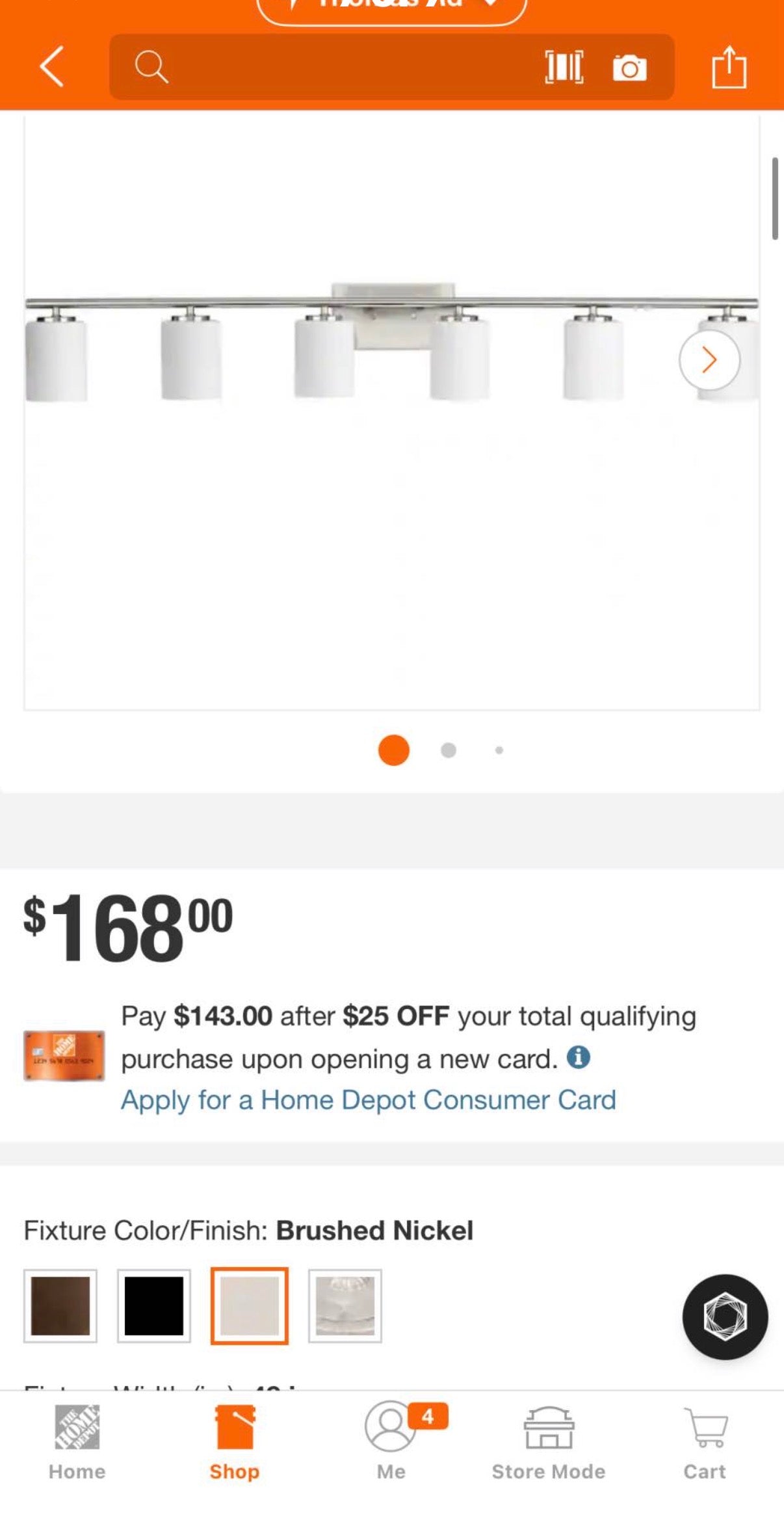Select the dark bronze finish swatch
Viewport: 784px width, 1520px height.
(x=60, y=1305)
